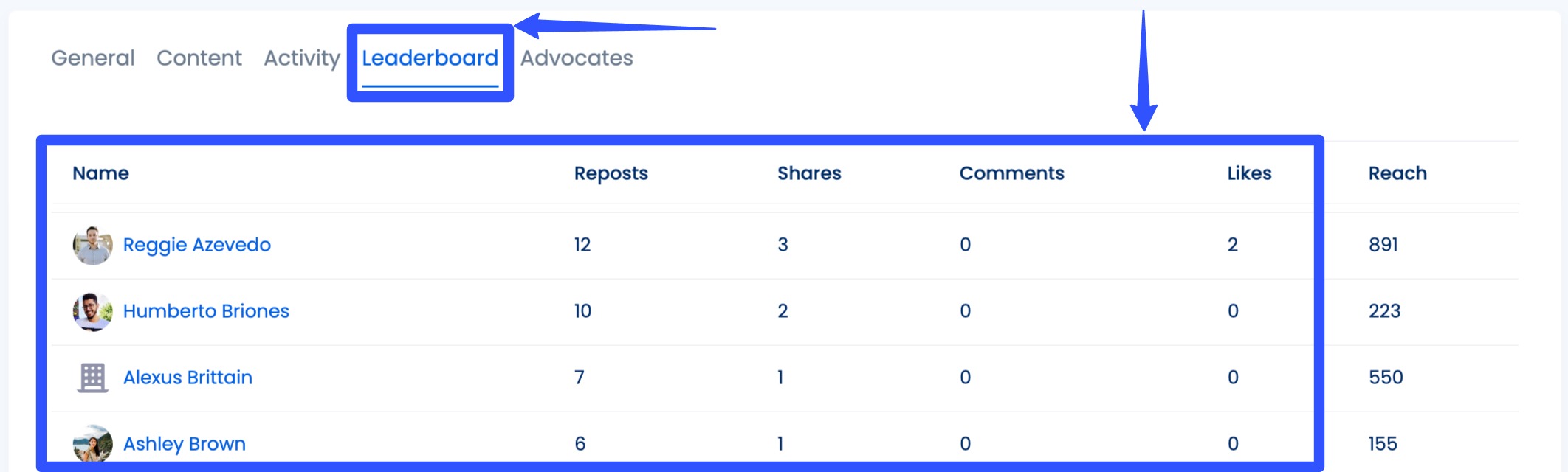1568x472 pixels.
Task: Click Humberto Briones's avatar picture
Action: tap(92, 311)
